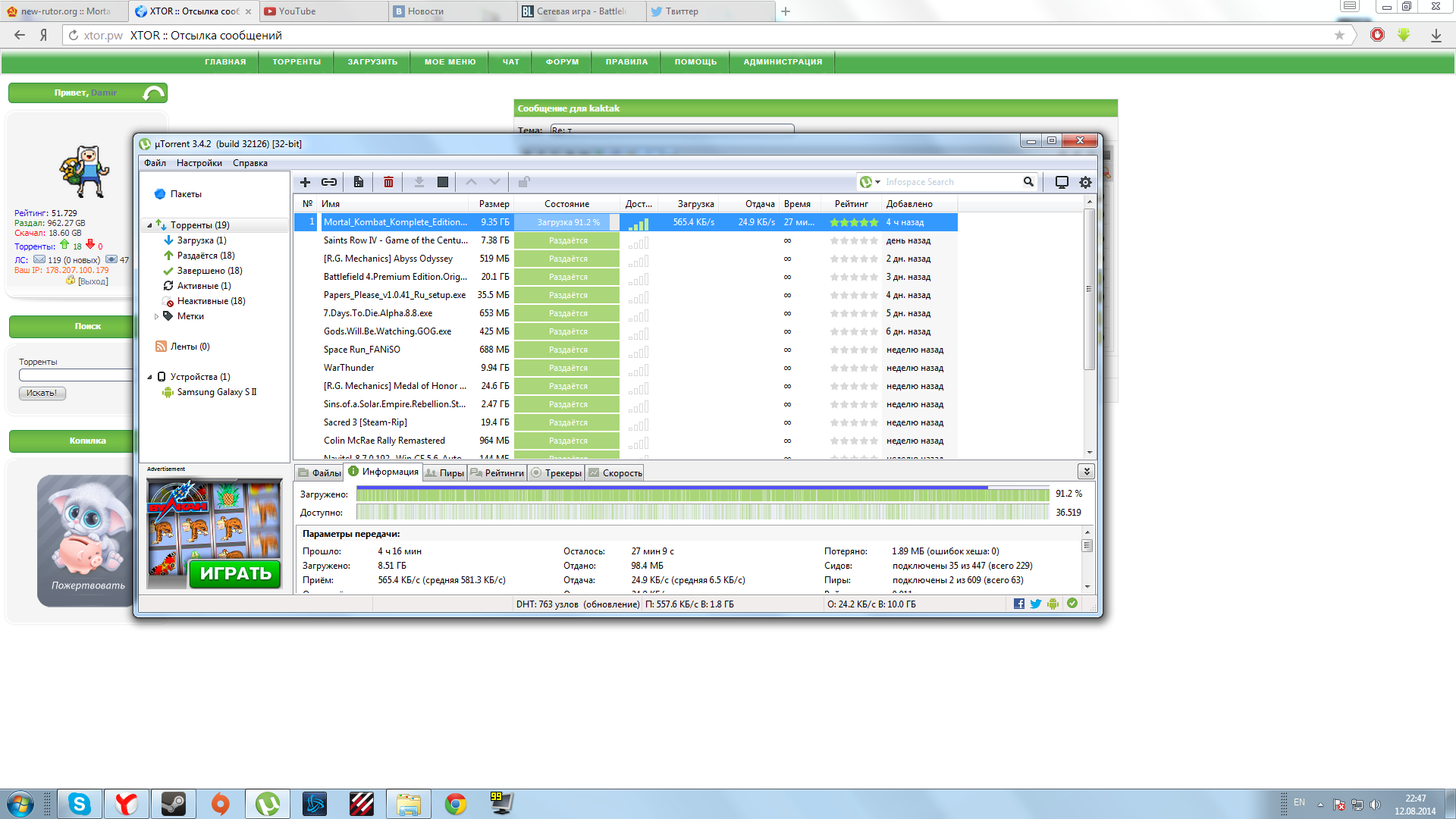Click the search magnifier icon in µTorrent
Image resolution: width=1456 pixels, height=819 pixels.
click(x=1028, y=182)
